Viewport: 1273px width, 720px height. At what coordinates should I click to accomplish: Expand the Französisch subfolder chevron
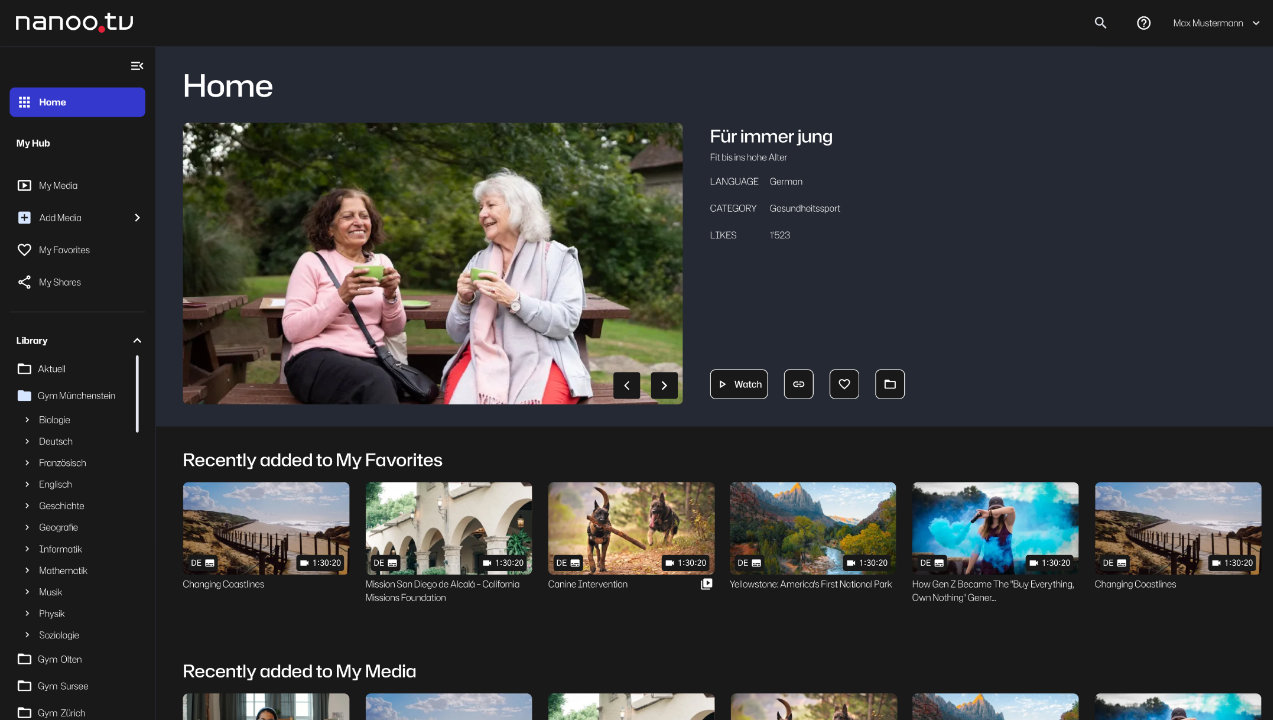tap(27, 463)
